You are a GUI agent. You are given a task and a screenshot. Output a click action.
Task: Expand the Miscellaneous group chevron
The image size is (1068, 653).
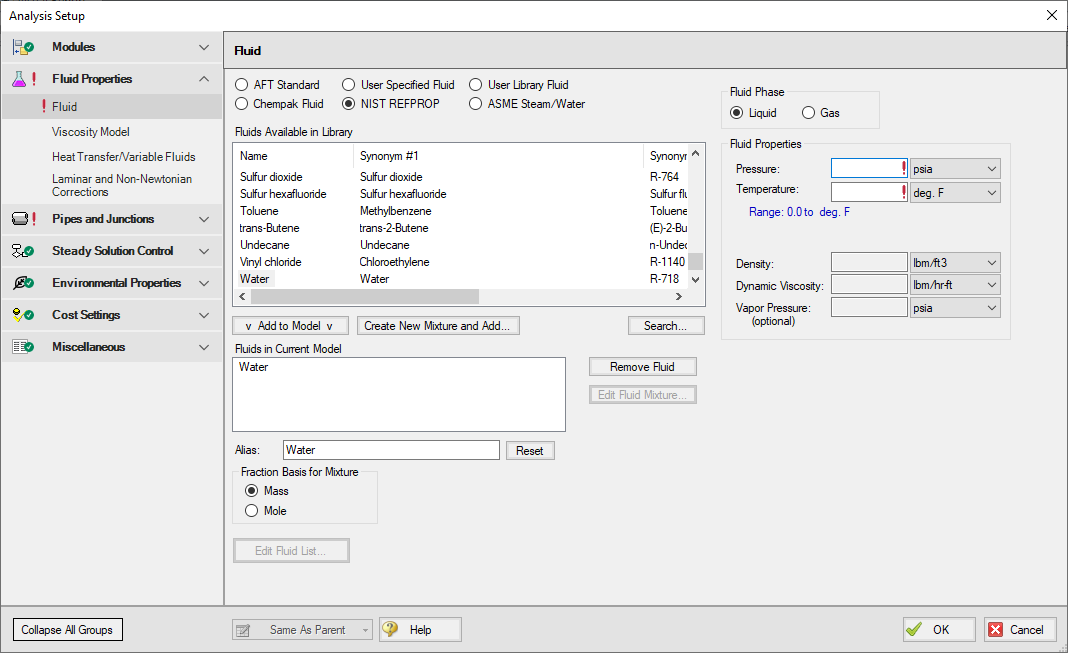click(x=204, y=347)
